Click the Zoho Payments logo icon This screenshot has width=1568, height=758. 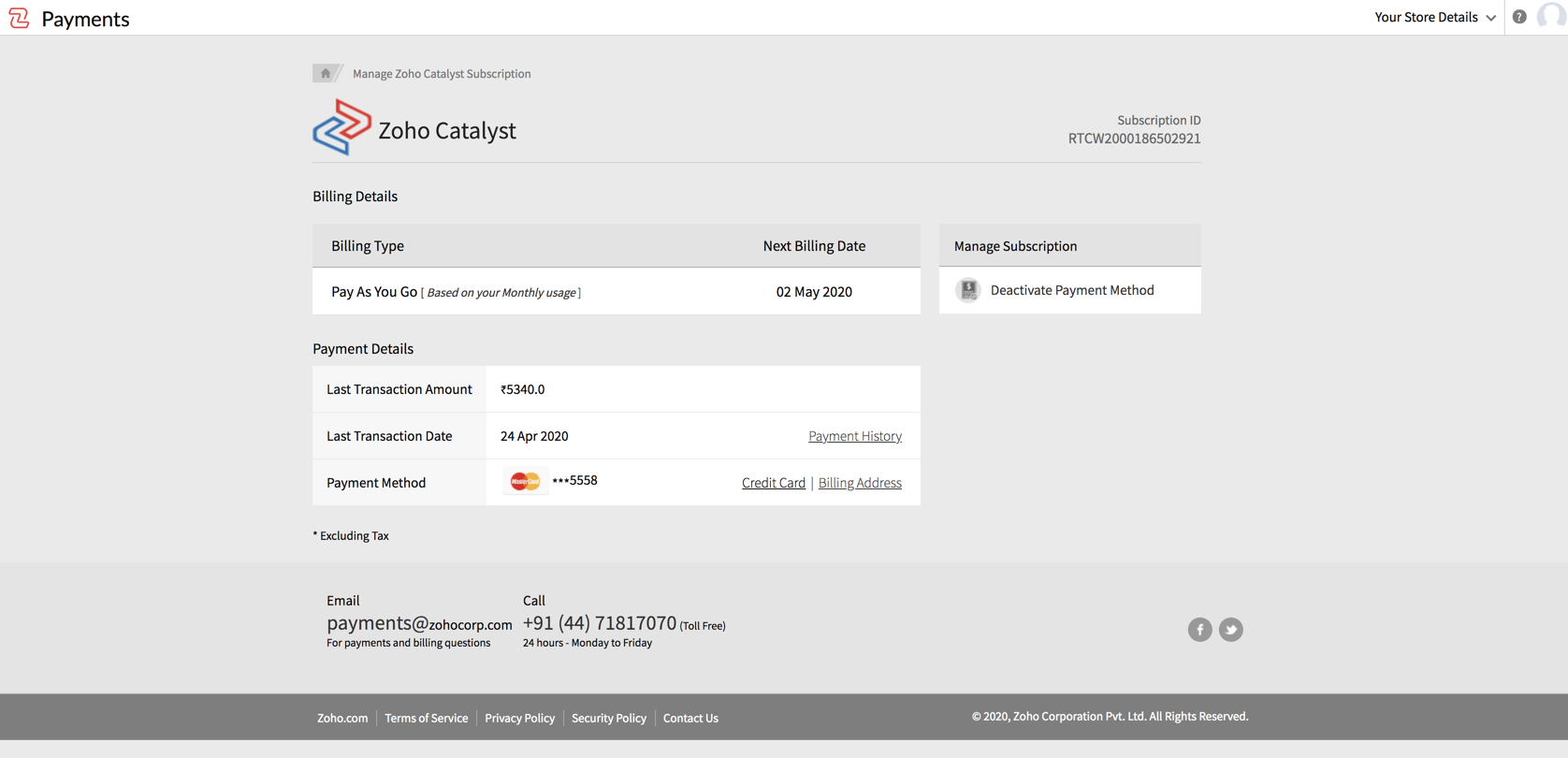click(19, 18)
